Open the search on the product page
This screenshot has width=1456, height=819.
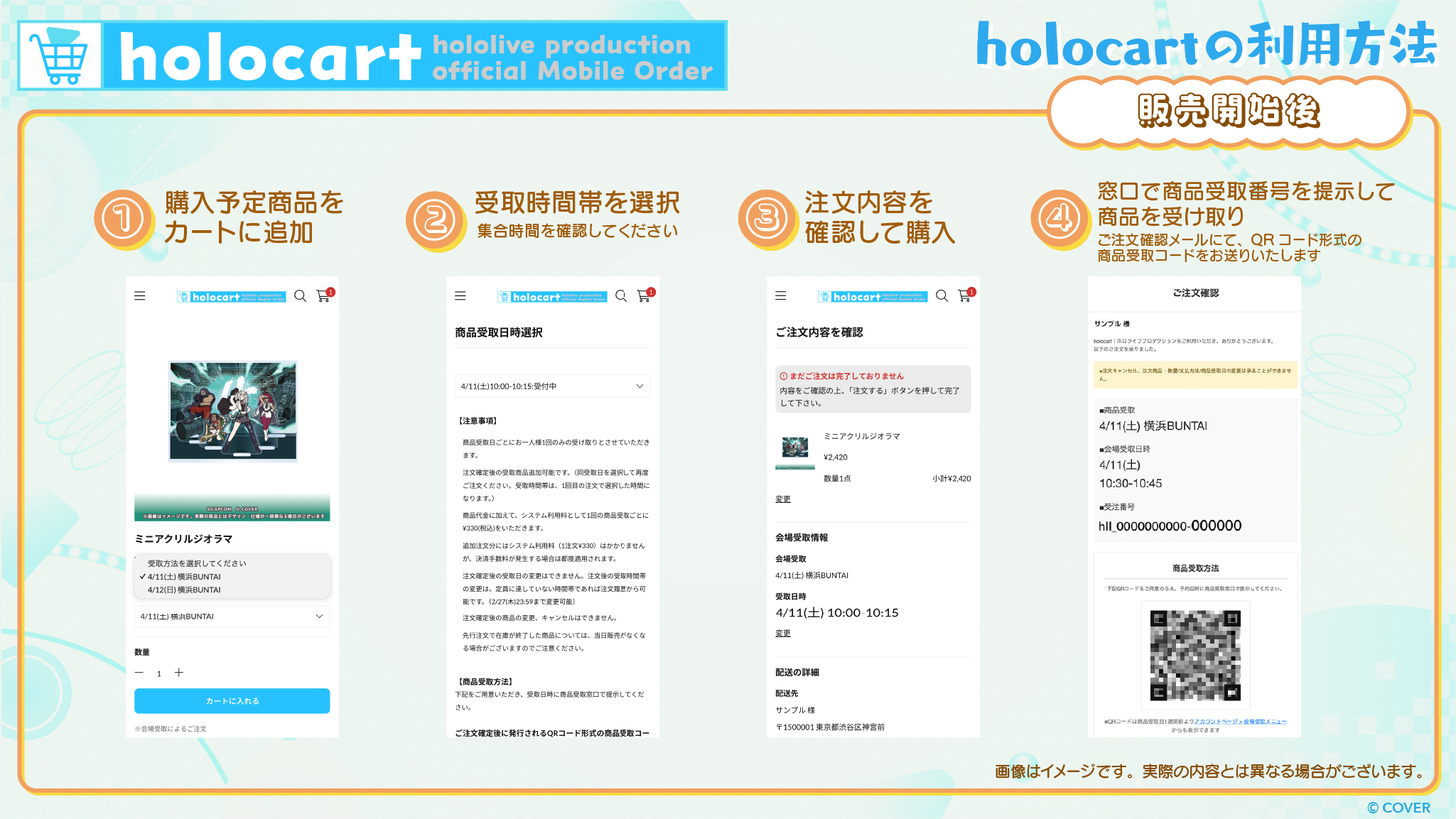tap(300, 296)
